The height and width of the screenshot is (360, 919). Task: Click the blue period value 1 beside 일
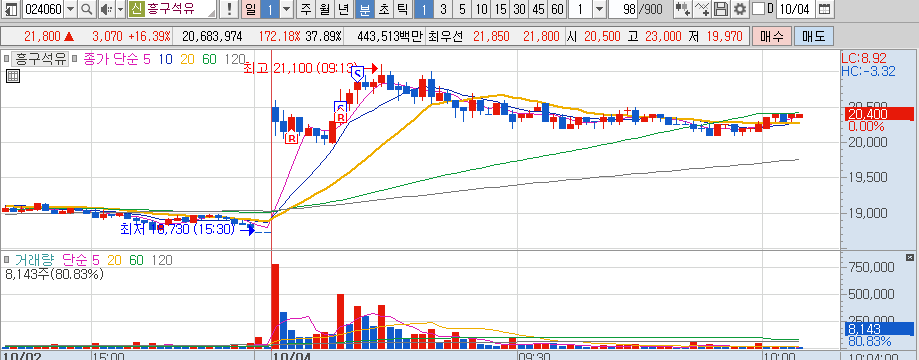(x=269, y=9)
